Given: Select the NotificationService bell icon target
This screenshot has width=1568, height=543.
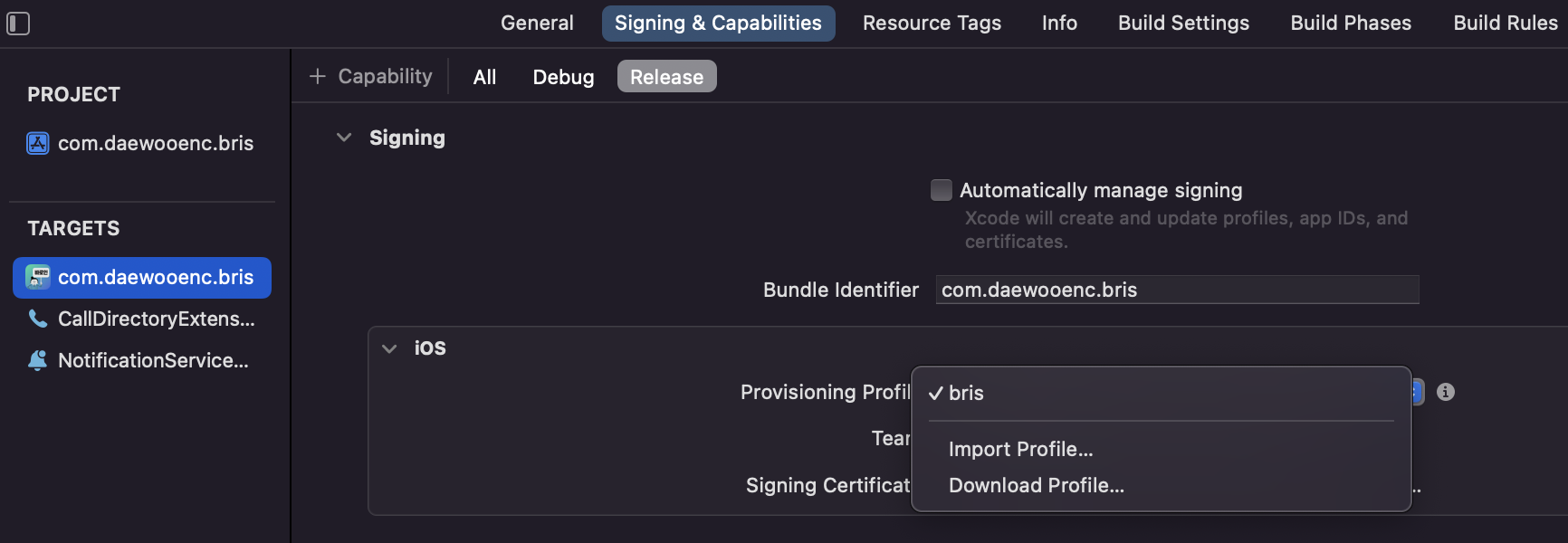Looking at the screenshot, I should (38, 360).
